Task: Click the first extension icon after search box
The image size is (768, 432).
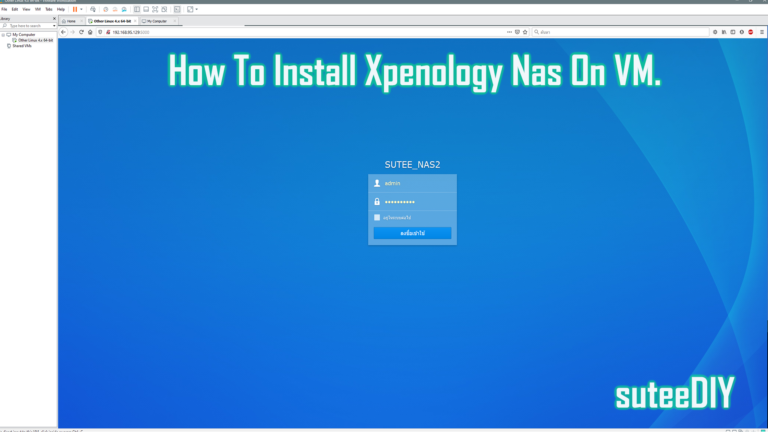Action: tap(715, 32)
